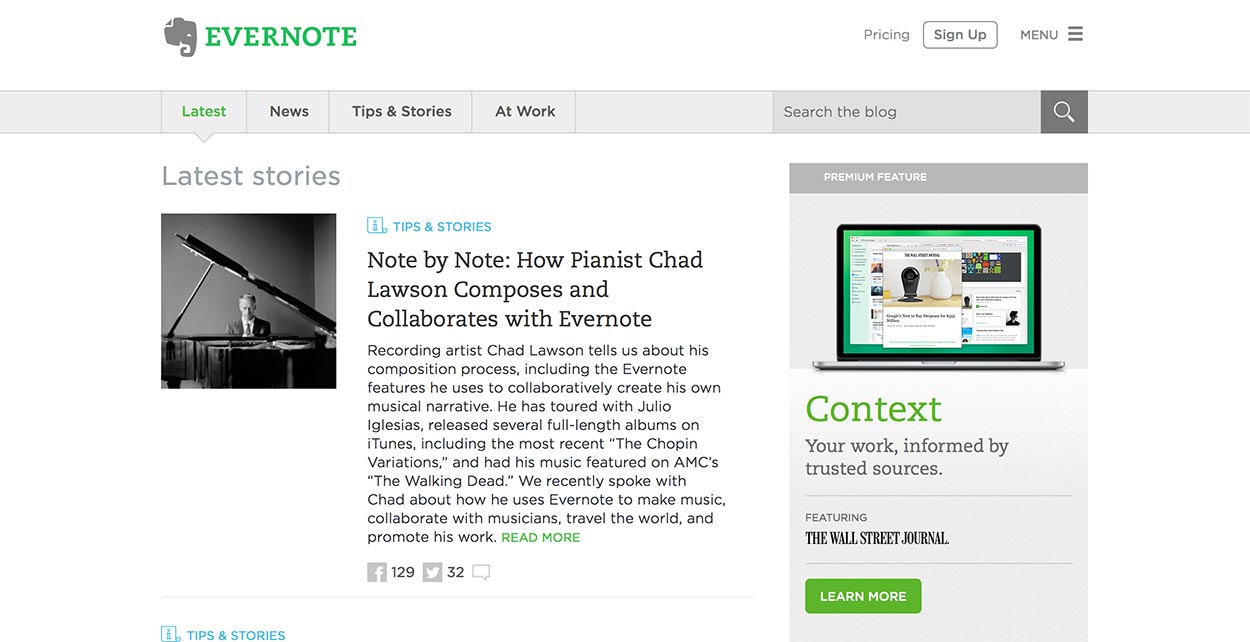Open the Note by Note article title
Image resolution: width=1250 pixels, height=642 pixels.
(535, 289)
